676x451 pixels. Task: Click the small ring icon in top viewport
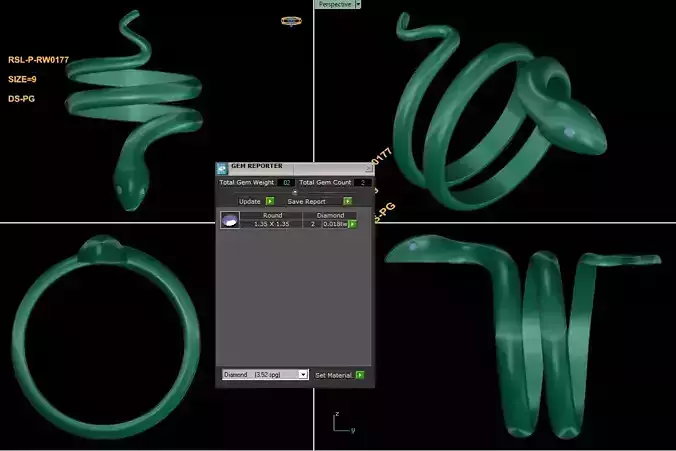(x=291, y=21)
